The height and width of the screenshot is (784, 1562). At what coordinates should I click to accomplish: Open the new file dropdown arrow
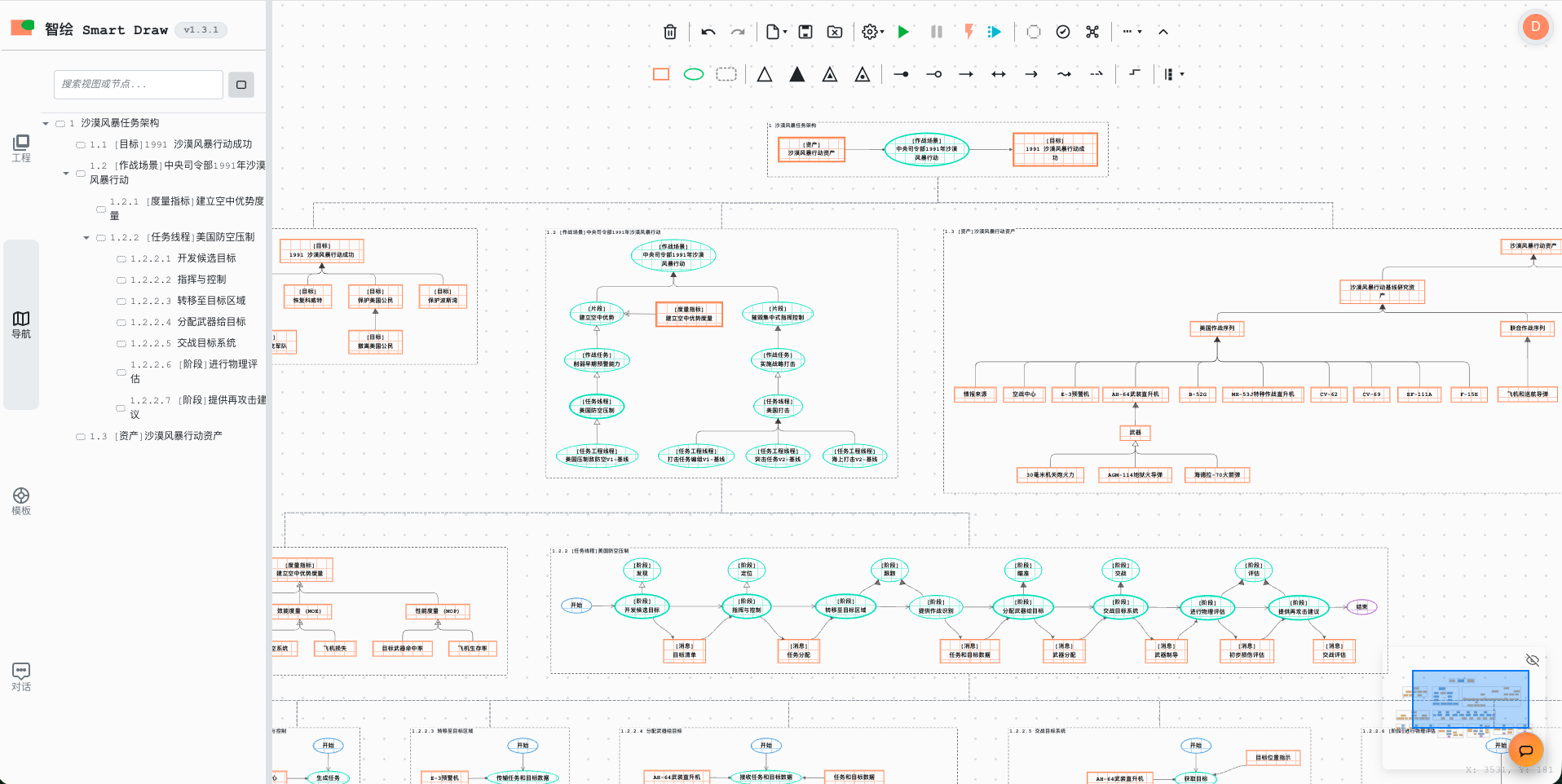[785, 32]
